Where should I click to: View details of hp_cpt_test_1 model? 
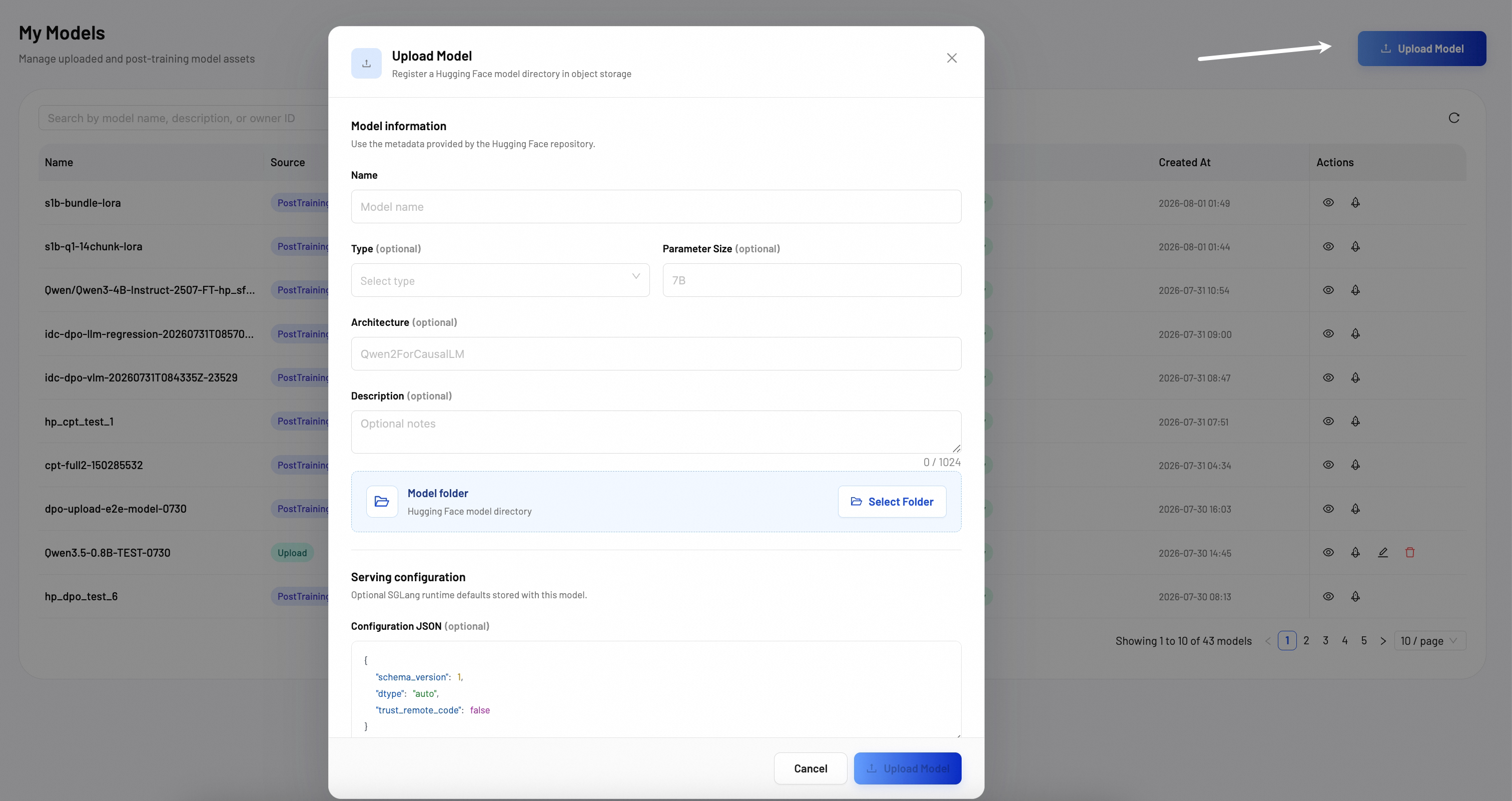click(x=1328, y=421)
